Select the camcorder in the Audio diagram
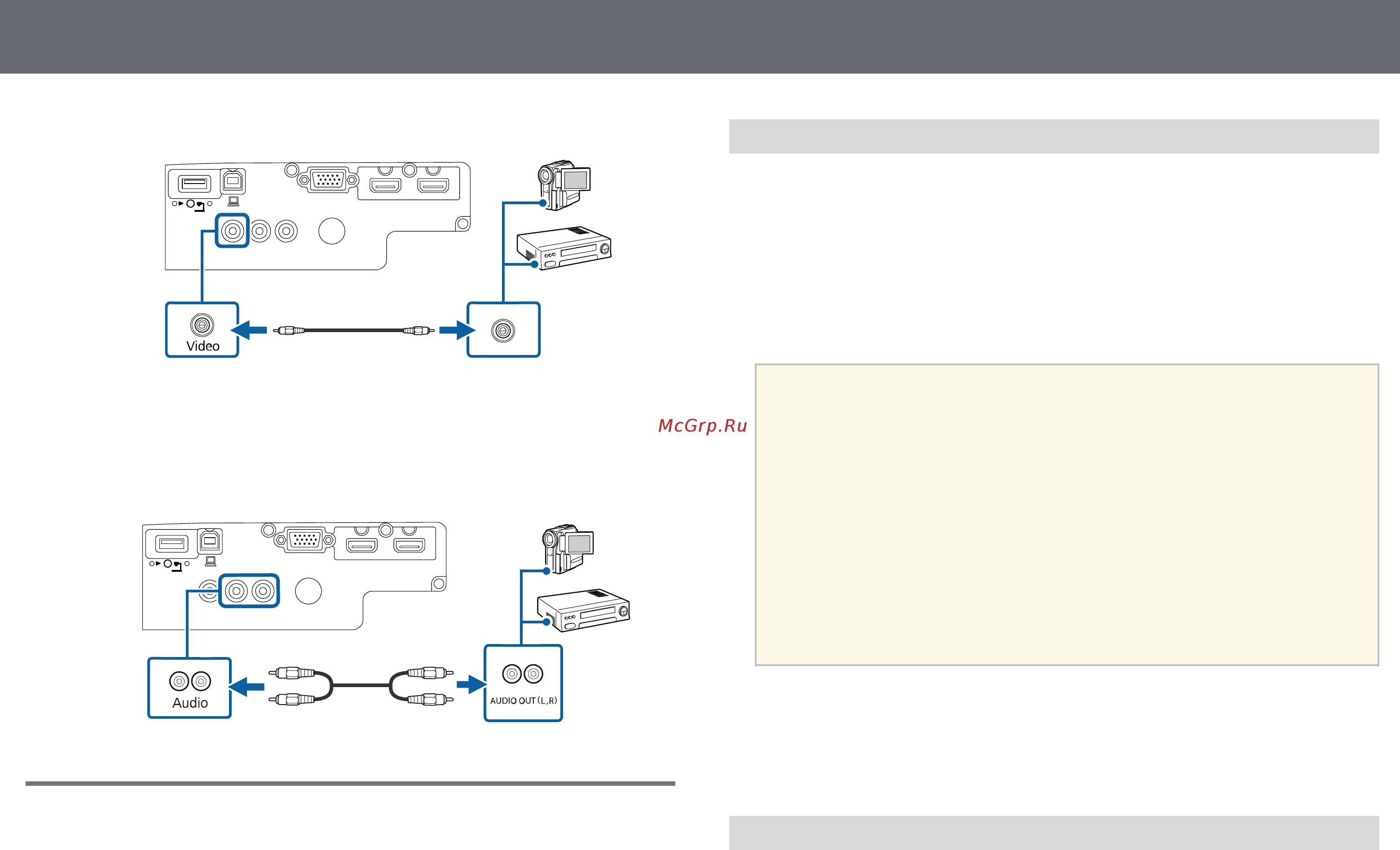The height and width of the screenshot is (850, 1400). (x=567, y=550)
